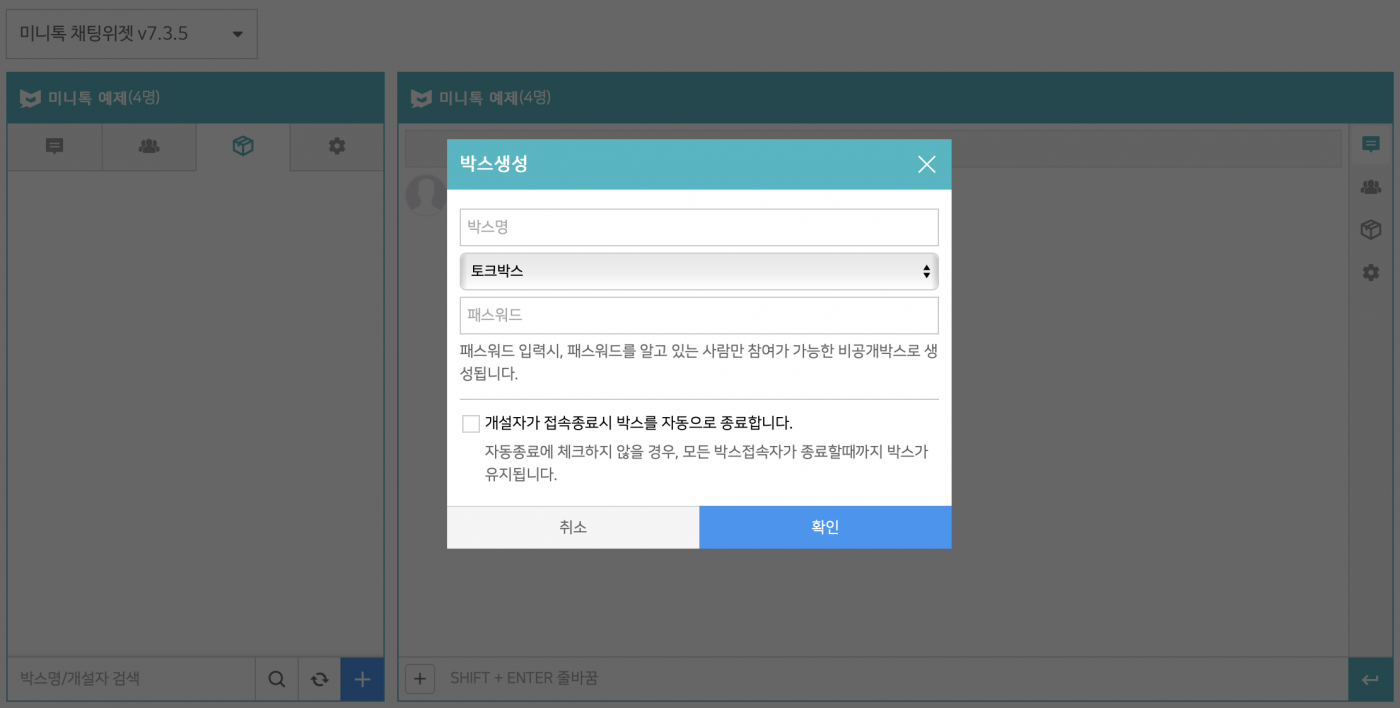The width and height of the screenshot is (1400, 708).
Task: Click the blue plus create box button
Action: [362, 679]
